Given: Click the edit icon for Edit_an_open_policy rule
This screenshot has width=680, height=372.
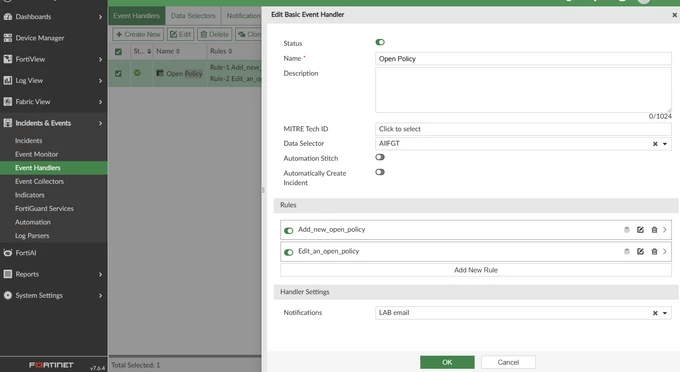Looking at the screenshot, I should (640, 251).
